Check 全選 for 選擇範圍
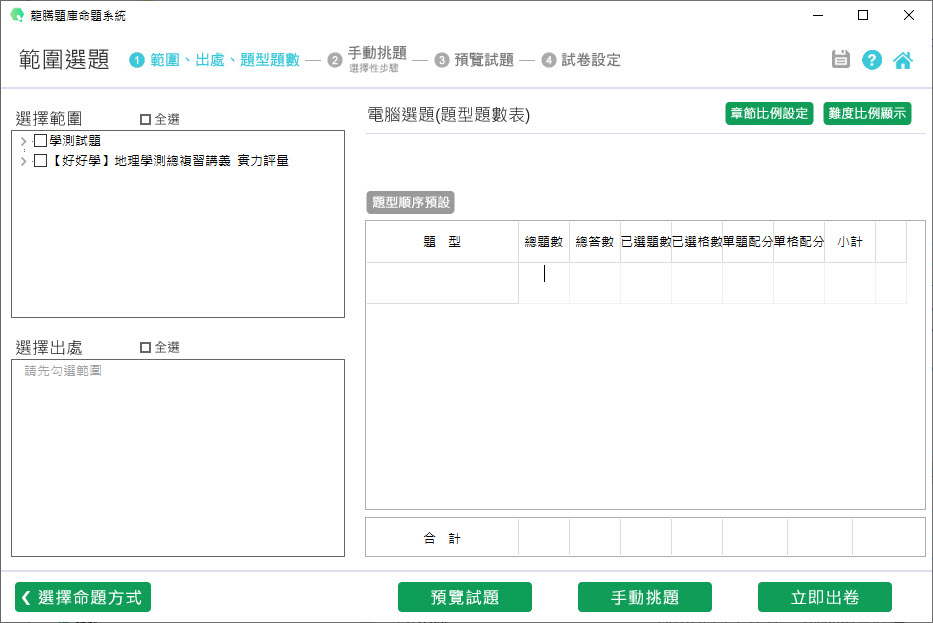The image size is (933, 623). click(146, 119)
